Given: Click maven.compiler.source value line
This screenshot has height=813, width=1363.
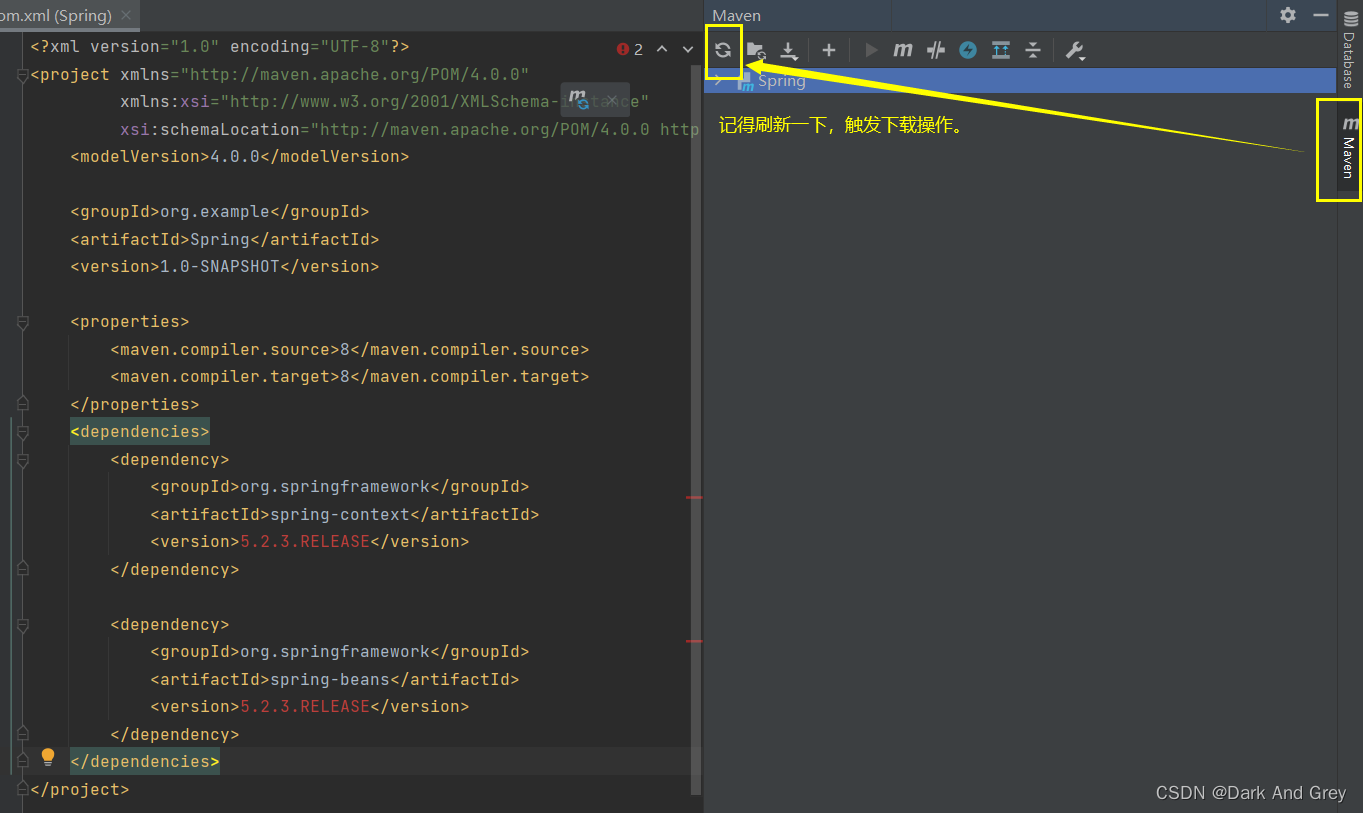Looking at the screenshot, I should point(350,350).
